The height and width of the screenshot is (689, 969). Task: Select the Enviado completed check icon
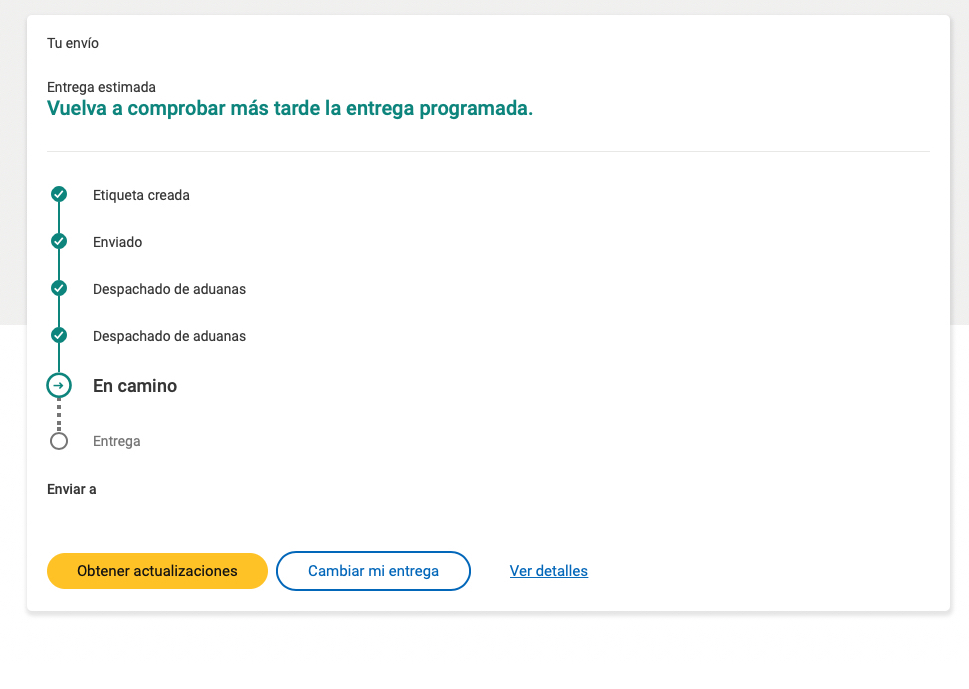tap(58, 241)
